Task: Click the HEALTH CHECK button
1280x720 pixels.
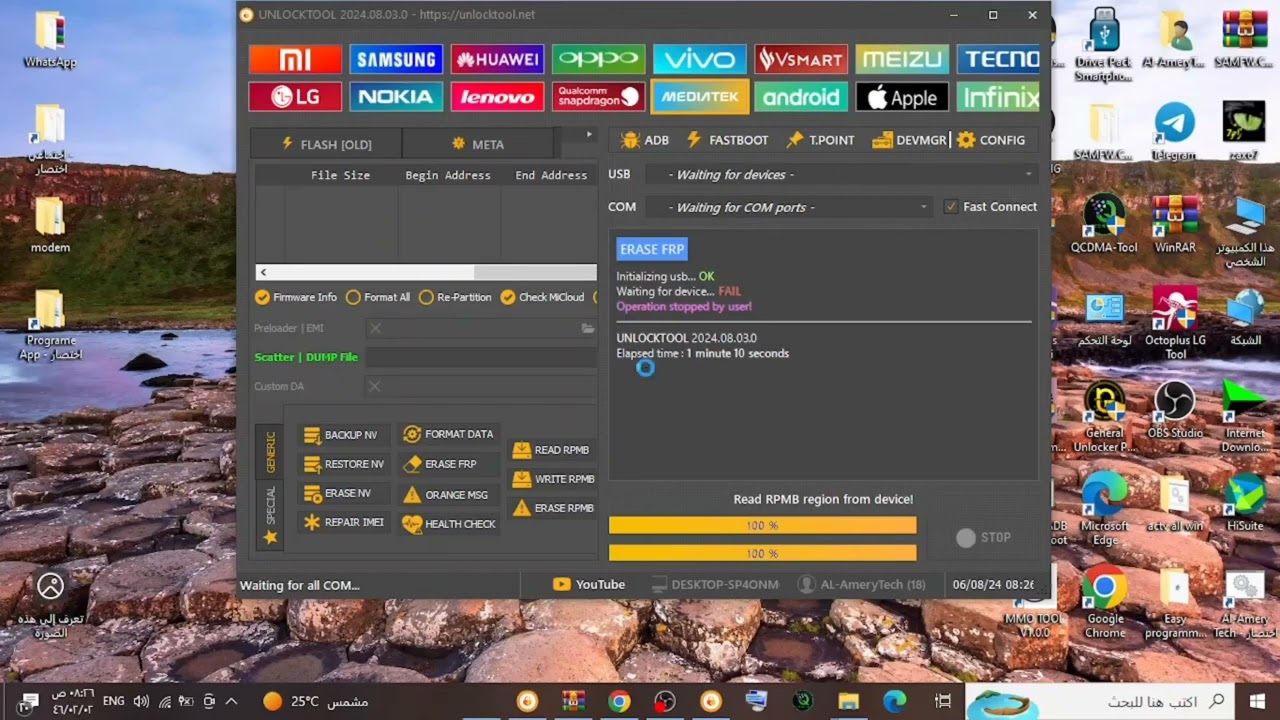Action: coord(449,523)
